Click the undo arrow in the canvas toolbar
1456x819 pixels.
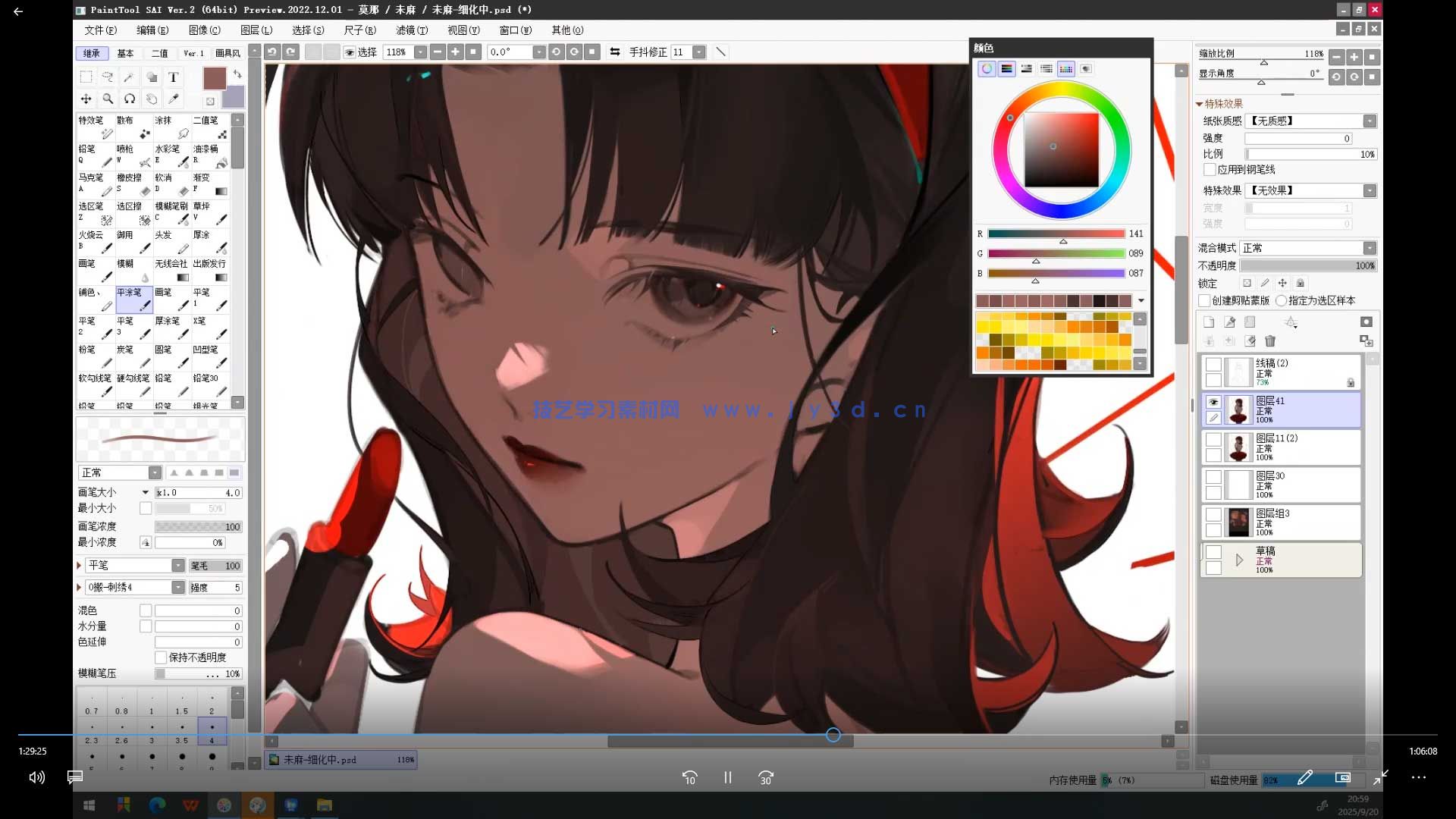272,52
